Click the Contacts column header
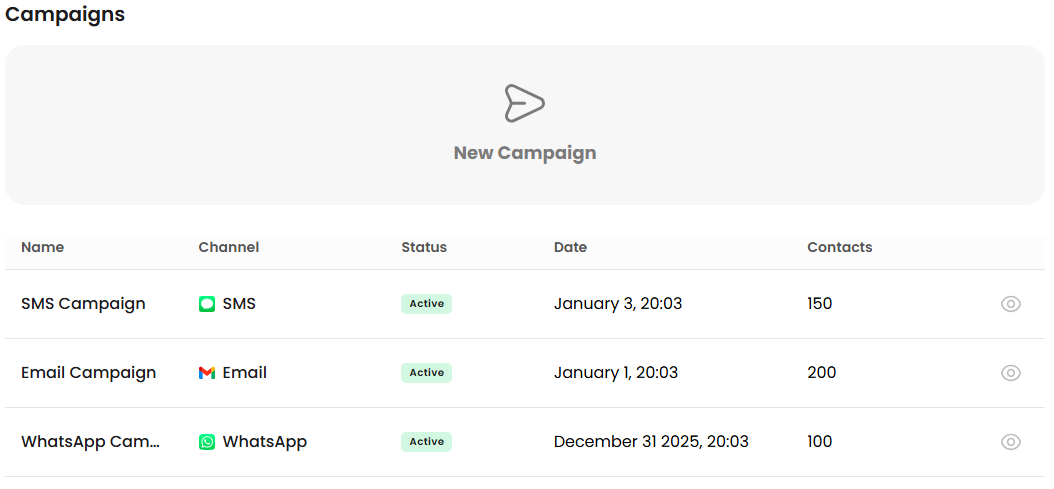The height and width of the screenshot is (489, 1054). pyautogui.click(x=840, y=247)
